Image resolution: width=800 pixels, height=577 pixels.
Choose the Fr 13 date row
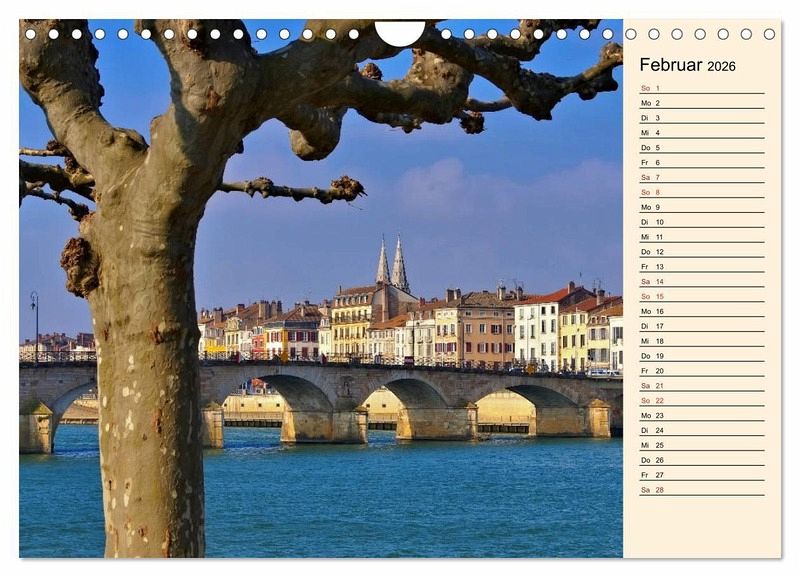click(x=701, y=267)
